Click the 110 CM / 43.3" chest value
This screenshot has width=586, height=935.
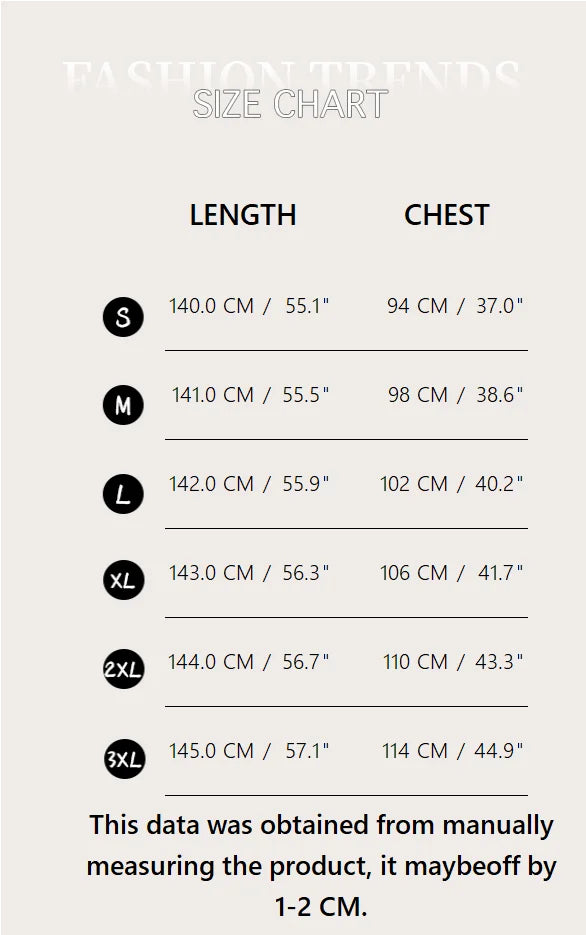453,662
